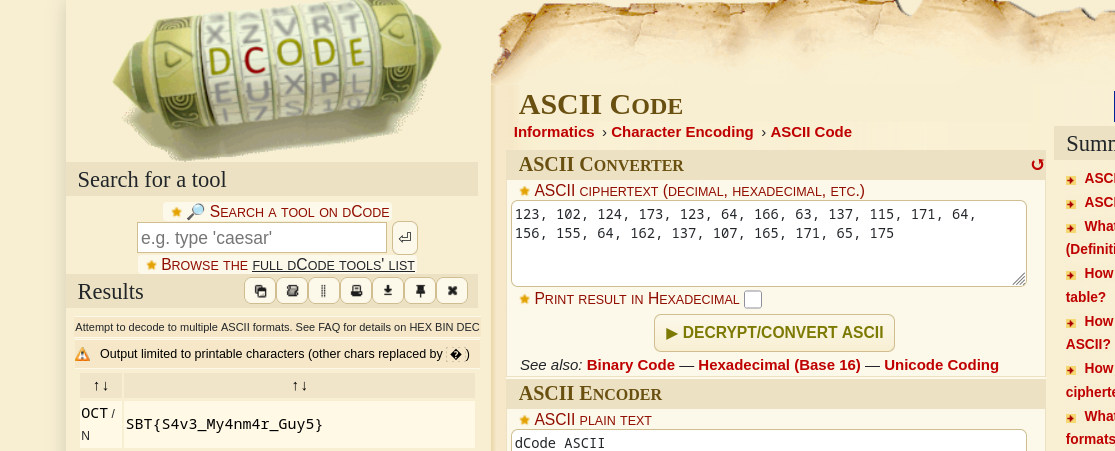
Task: Click the ASCII Code page title
Action: click(601, 105)
